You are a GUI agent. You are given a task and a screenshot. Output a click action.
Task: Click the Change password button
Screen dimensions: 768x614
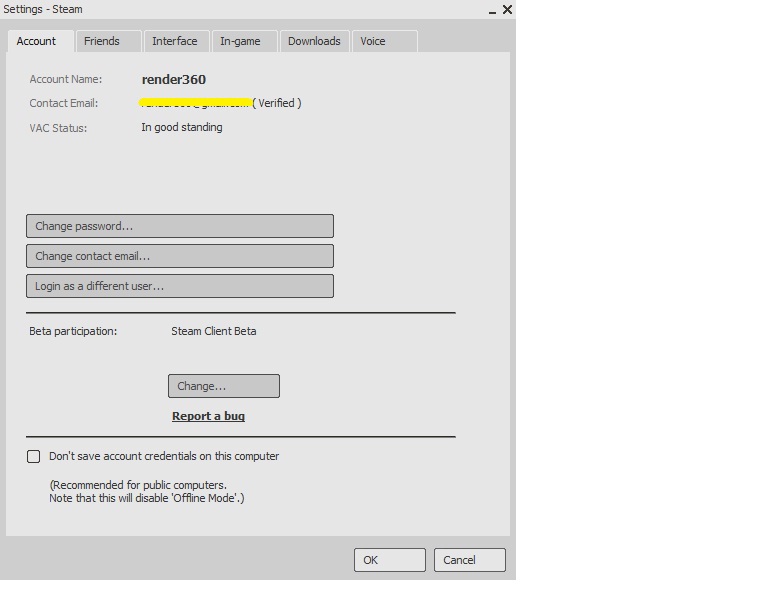click(x=180, y=226)
